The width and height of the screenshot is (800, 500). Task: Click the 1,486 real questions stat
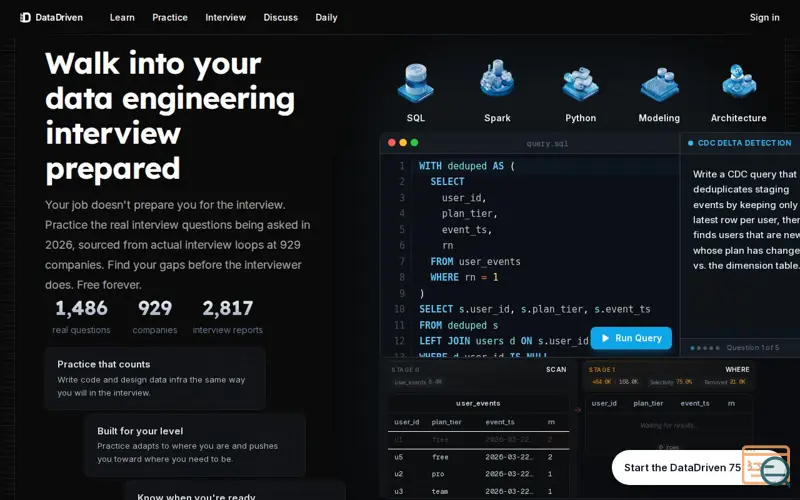81,316
